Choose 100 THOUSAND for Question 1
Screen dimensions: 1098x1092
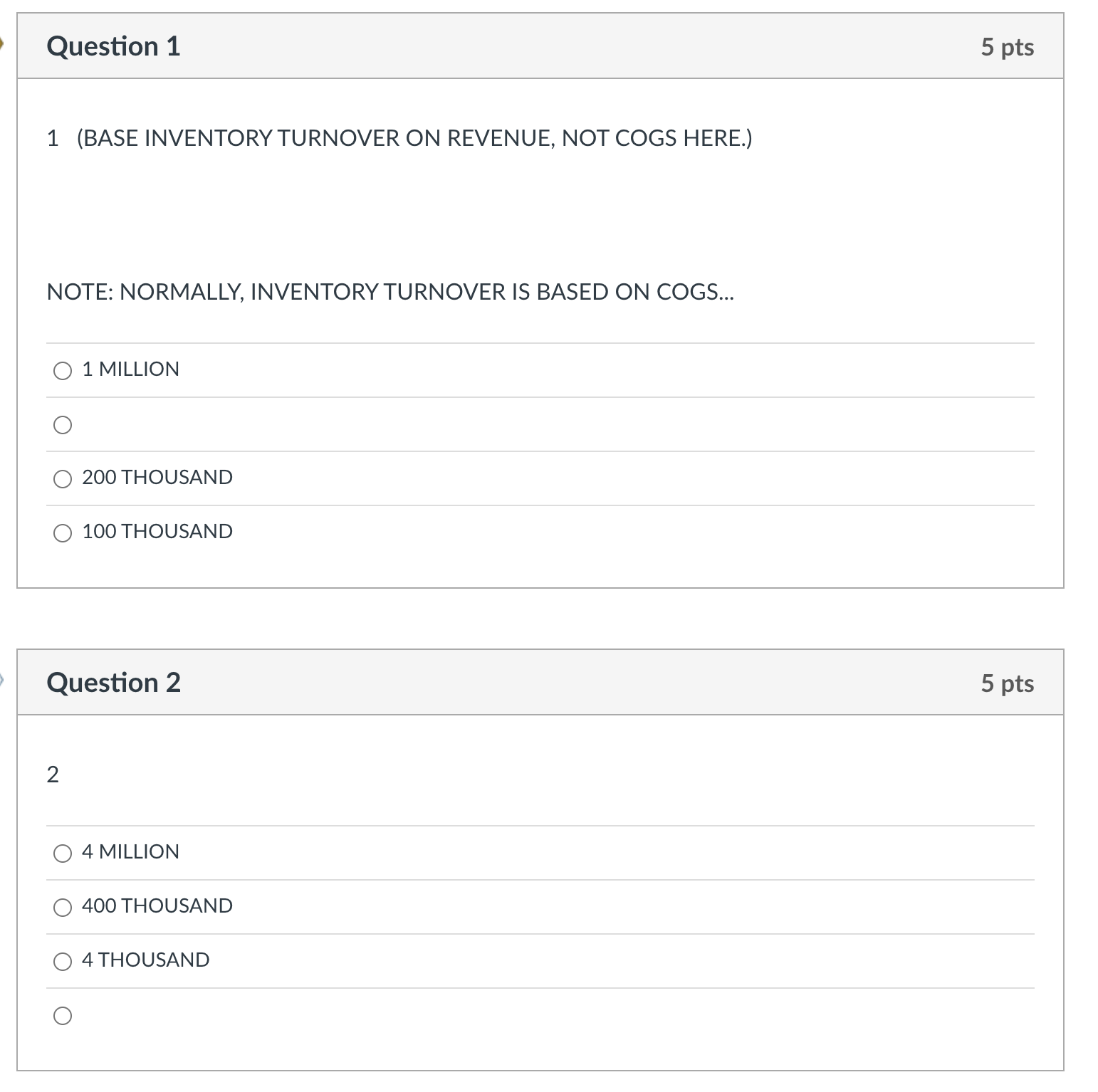(63, 532)
